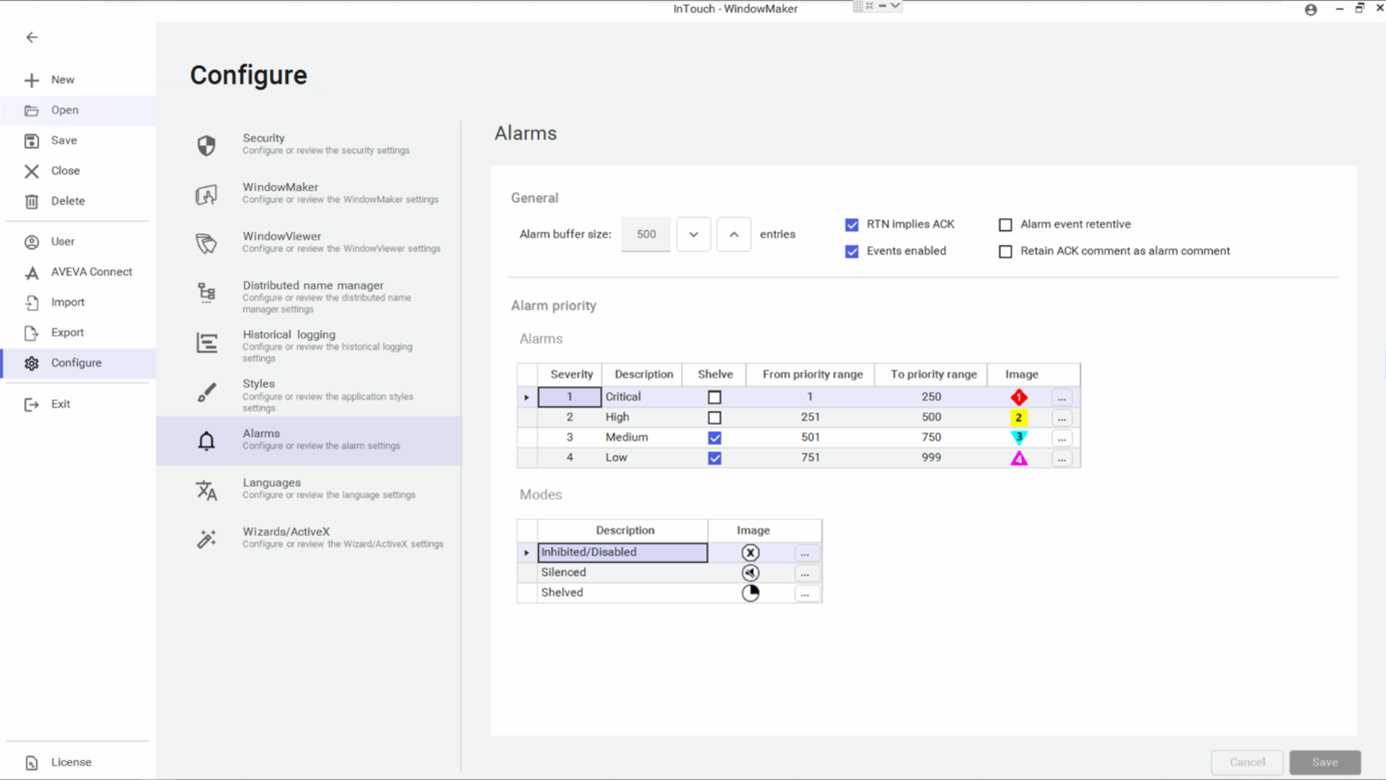Uncheck the Shelve checkbox for Medium severity
The width and height of the screenshot is (1386, 780).
(715, 438)
